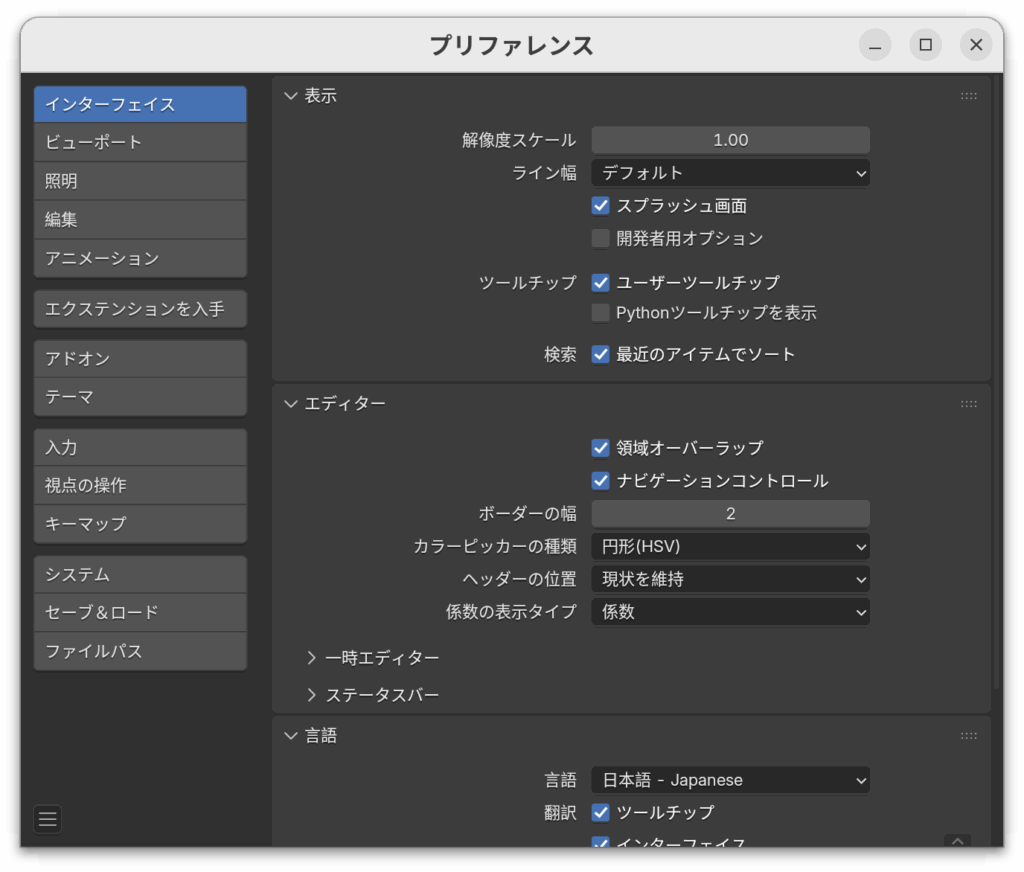Switch to the アニメーション tab
Image resolution: width=1024 pixels, height=872 pixels.
click(140, 259)
